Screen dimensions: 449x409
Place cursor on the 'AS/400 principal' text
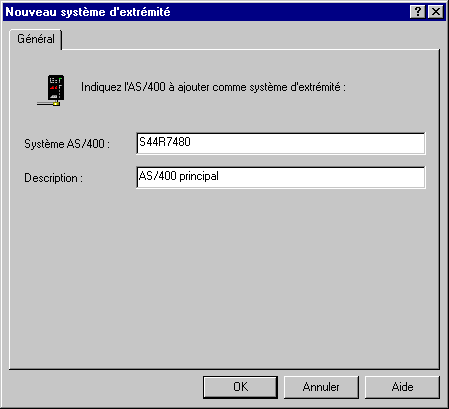(179, 176)
